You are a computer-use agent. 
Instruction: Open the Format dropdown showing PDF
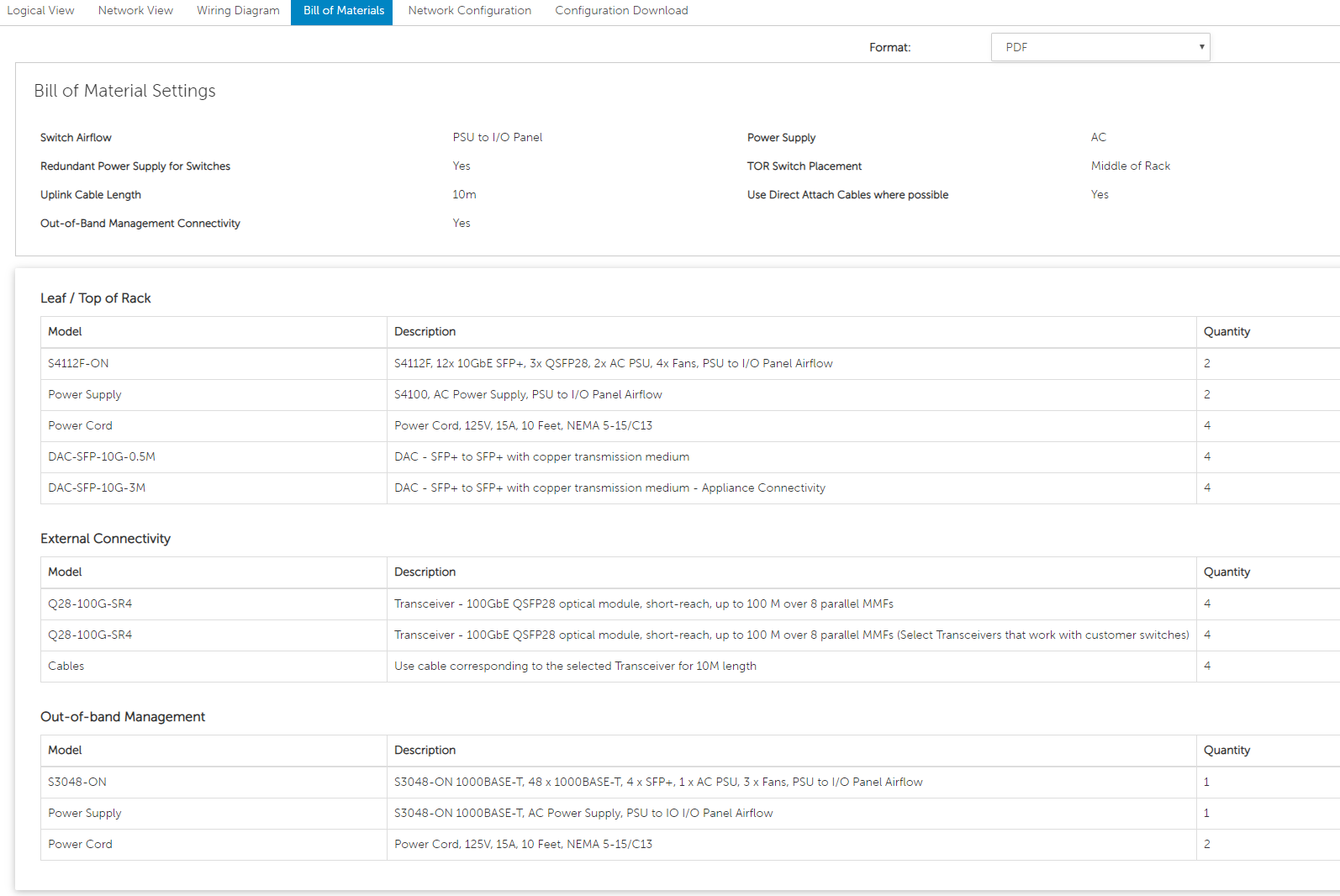click(1100, 47)
